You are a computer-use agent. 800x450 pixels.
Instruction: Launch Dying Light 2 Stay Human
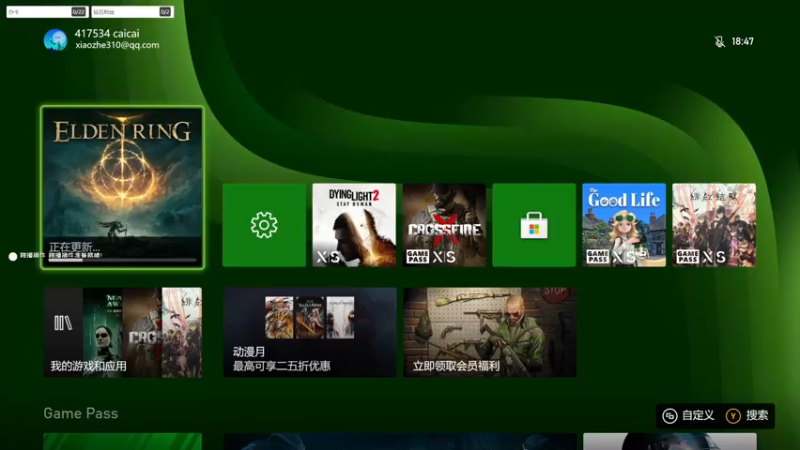click(354, 225)
